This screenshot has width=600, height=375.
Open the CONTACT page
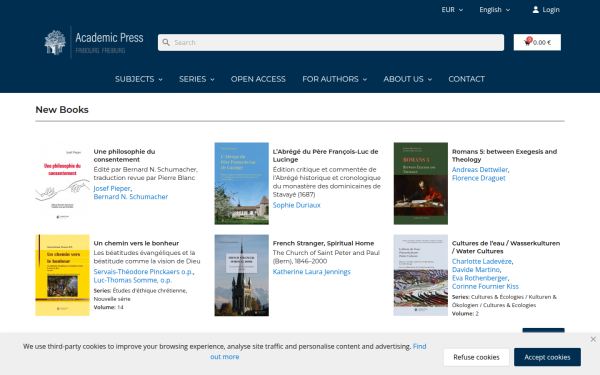[x=466, y=79]
